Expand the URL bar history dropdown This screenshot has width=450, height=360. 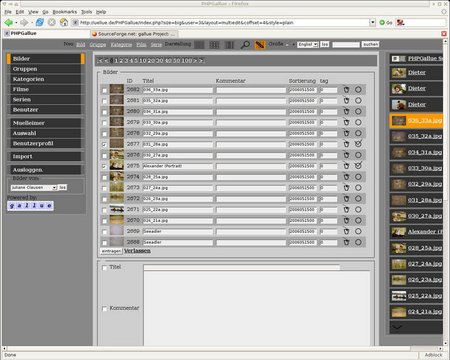click(372, 22)
